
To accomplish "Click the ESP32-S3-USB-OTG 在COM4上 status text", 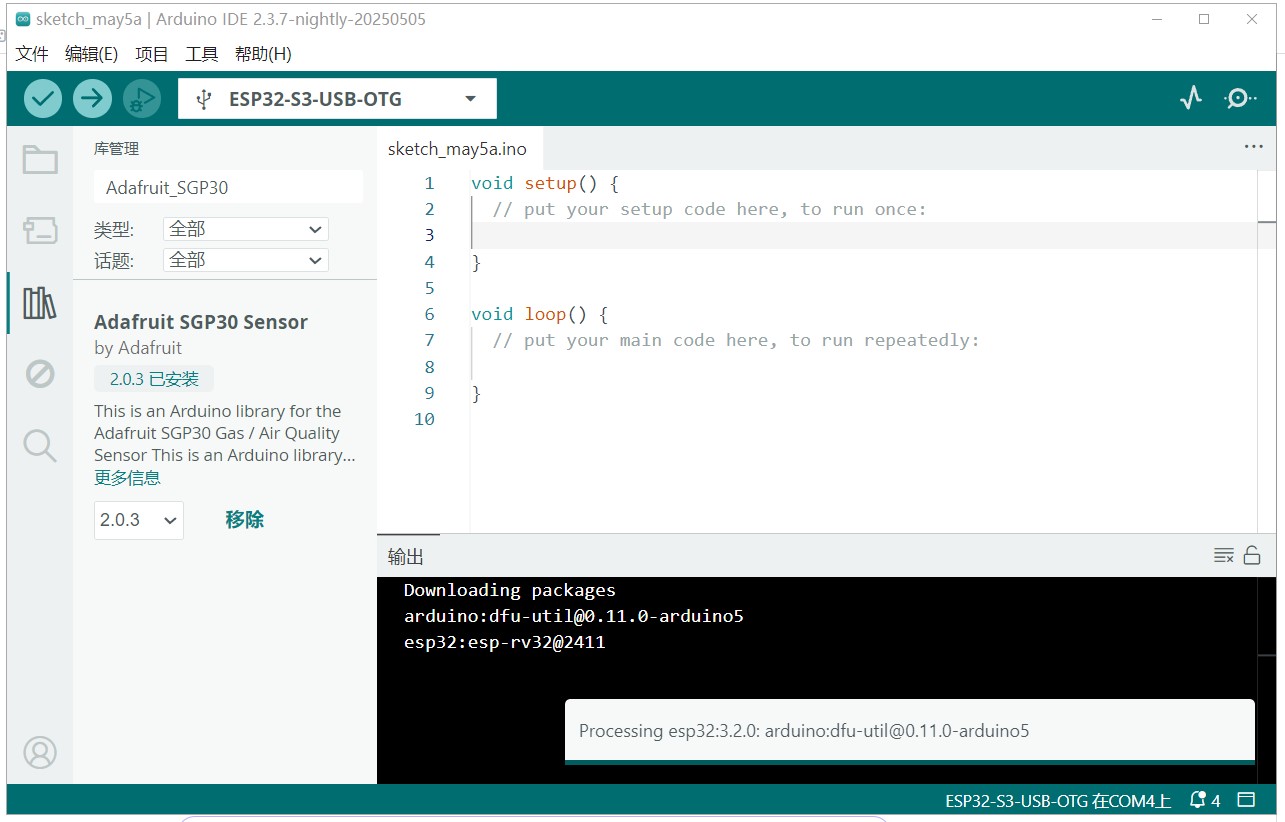I will tap(1058, 800).
